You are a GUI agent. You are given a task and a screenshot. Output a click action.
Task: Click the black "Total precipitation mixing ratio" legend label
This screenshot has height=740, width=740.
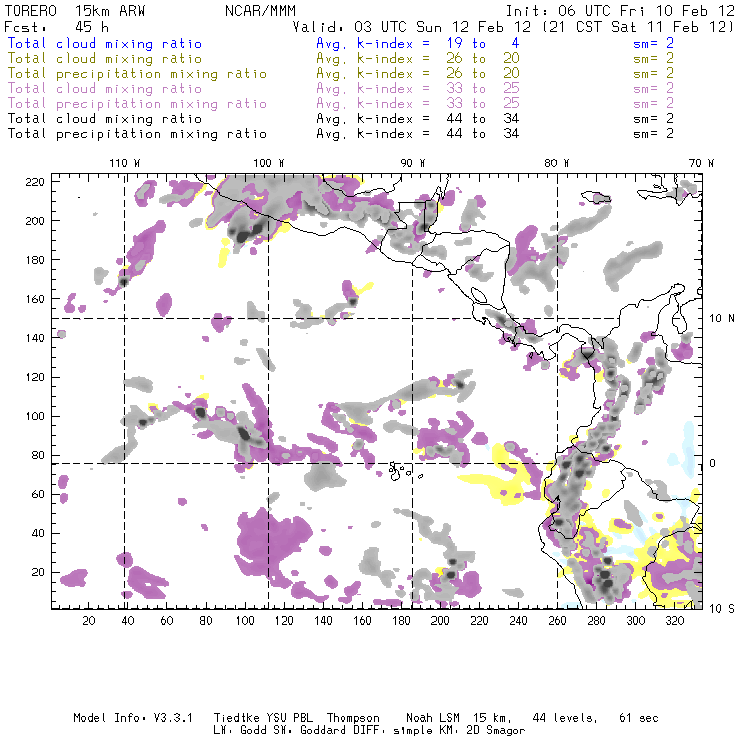[x=137, y=134]
